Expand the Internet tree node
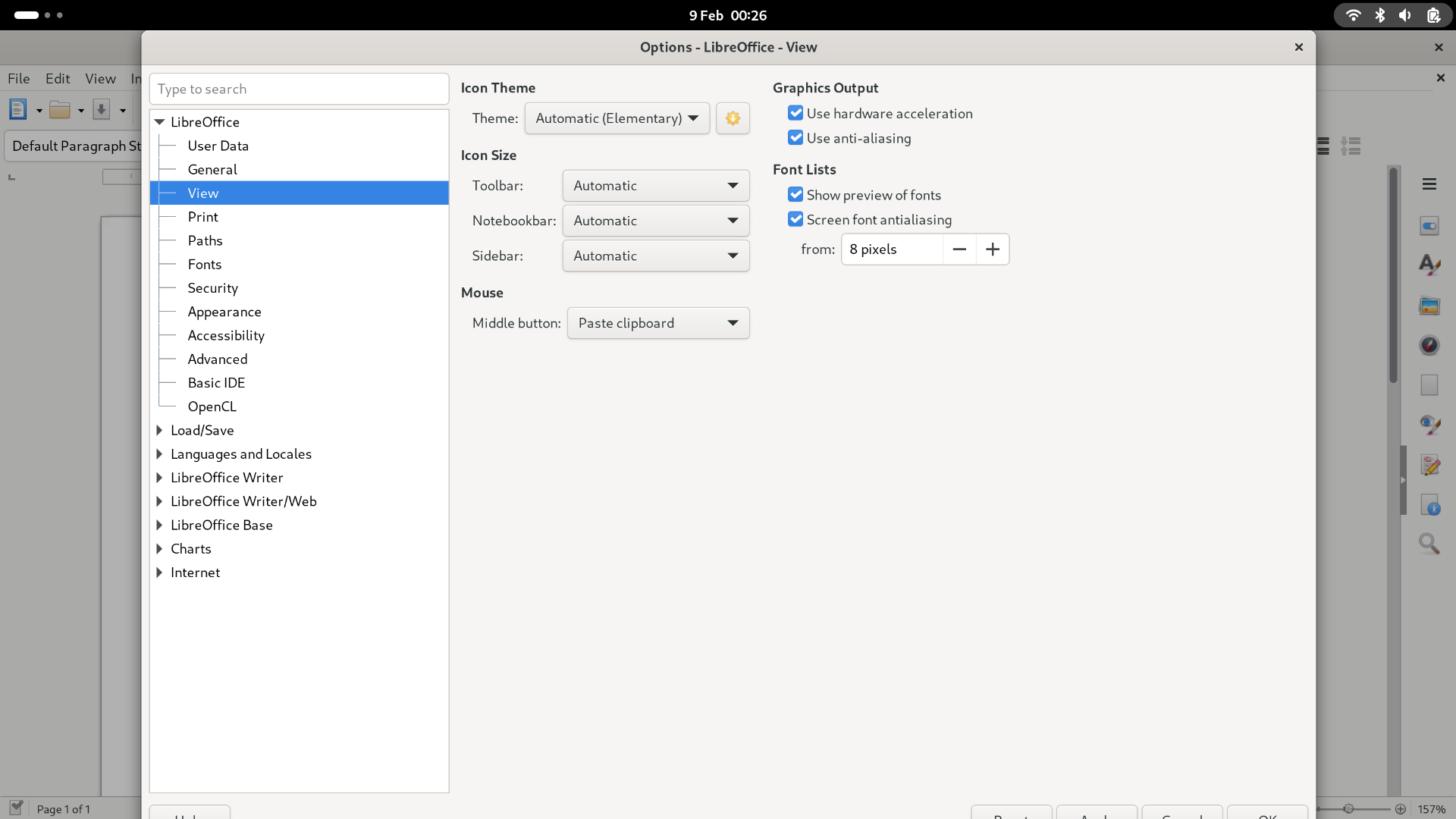 [159, 573]
